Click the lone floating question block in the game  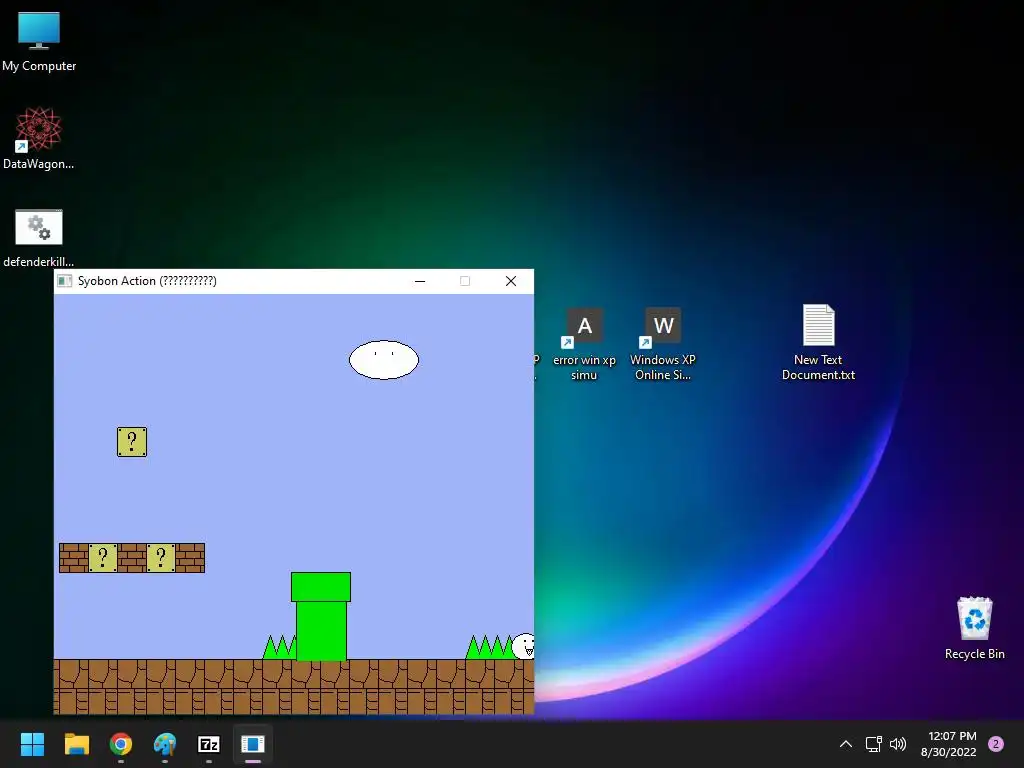(x=132, y=442)
